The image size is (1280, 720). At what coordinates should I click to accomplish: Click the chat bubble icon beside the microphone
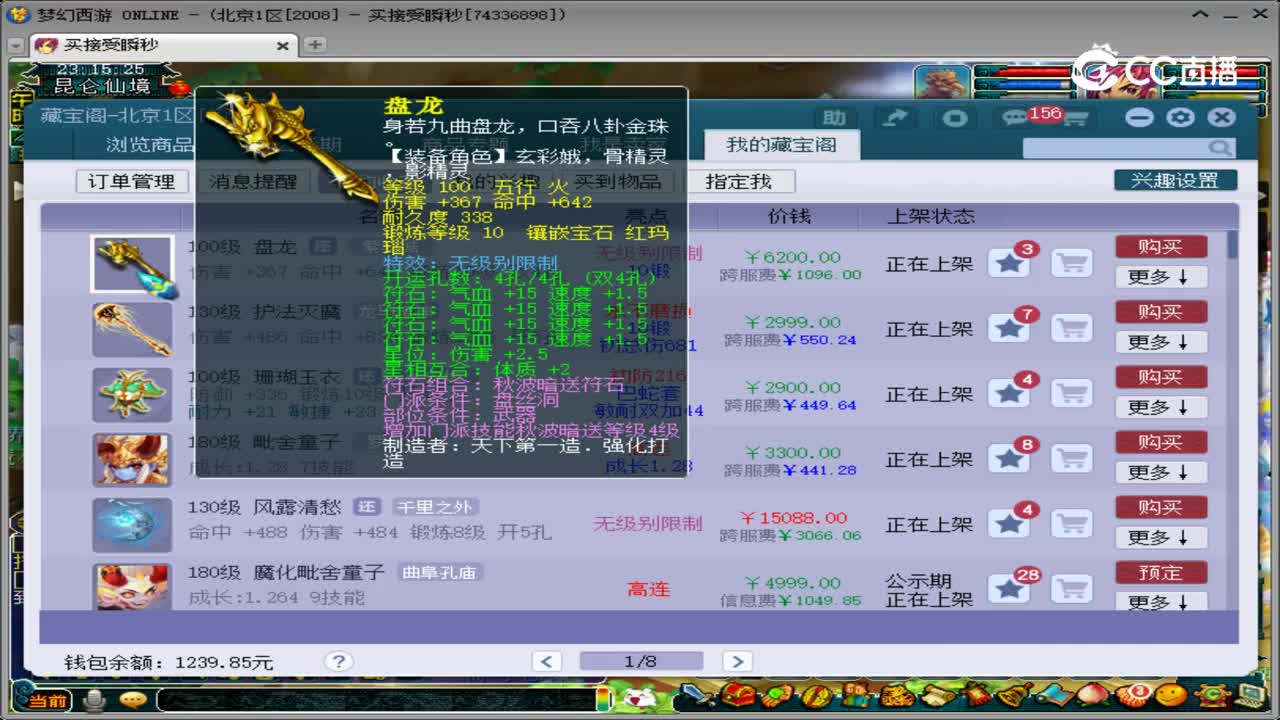[132, 699]
